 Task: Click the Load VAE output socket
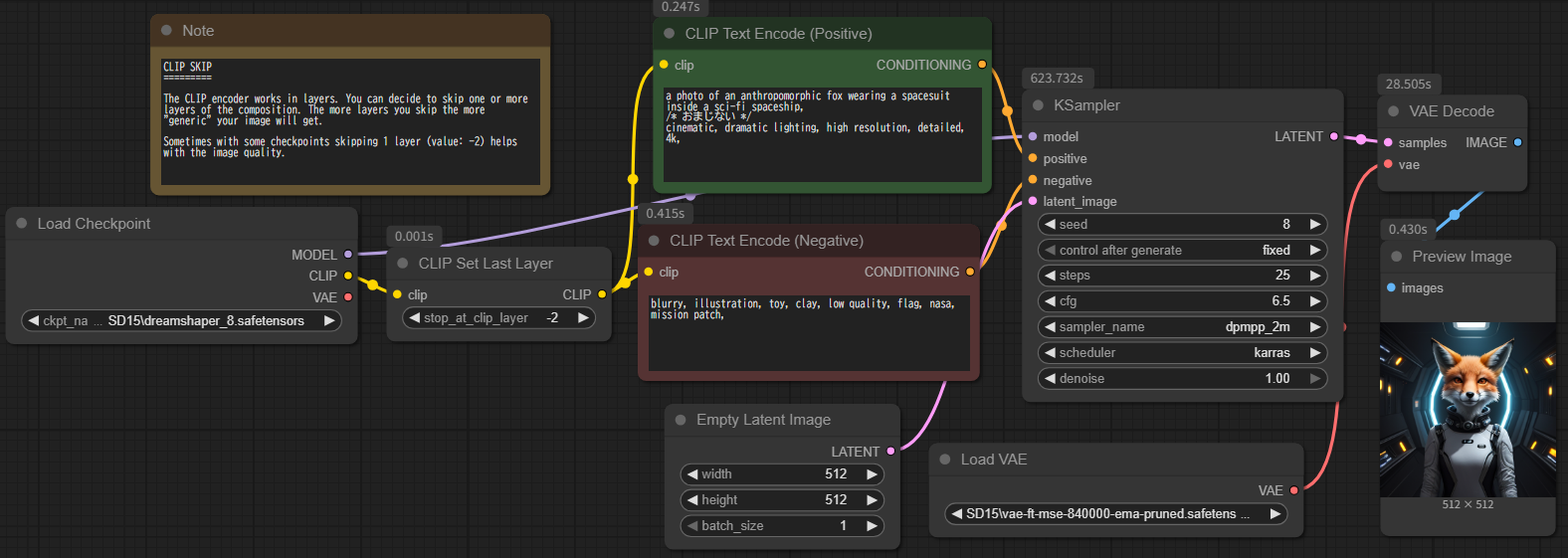click(1293, 490)
